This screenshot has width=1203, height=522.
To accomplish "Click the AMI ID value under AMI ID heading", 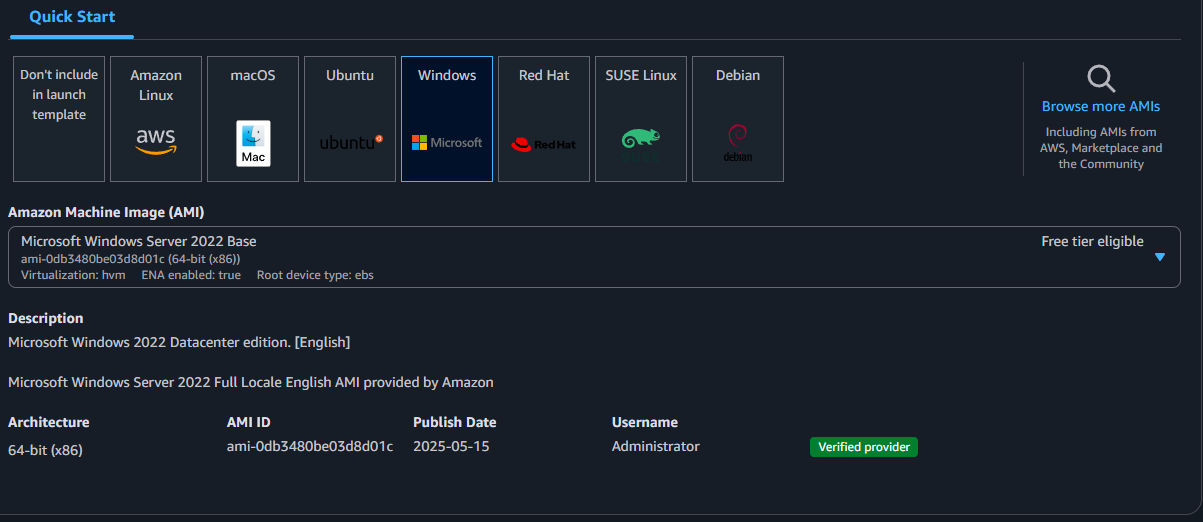I will [x=310, y=446].
